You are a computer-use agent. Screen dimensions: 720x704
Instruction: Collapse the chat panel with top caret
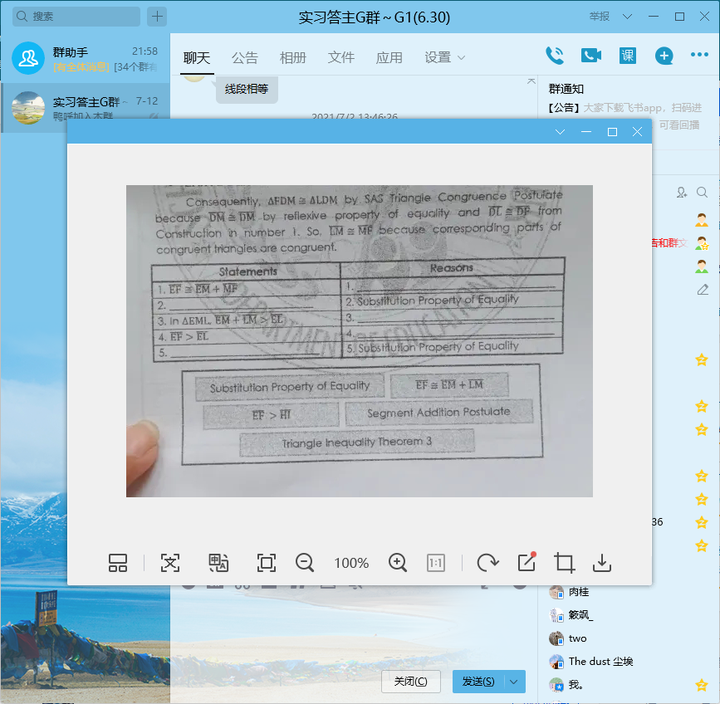click(531, 81)
